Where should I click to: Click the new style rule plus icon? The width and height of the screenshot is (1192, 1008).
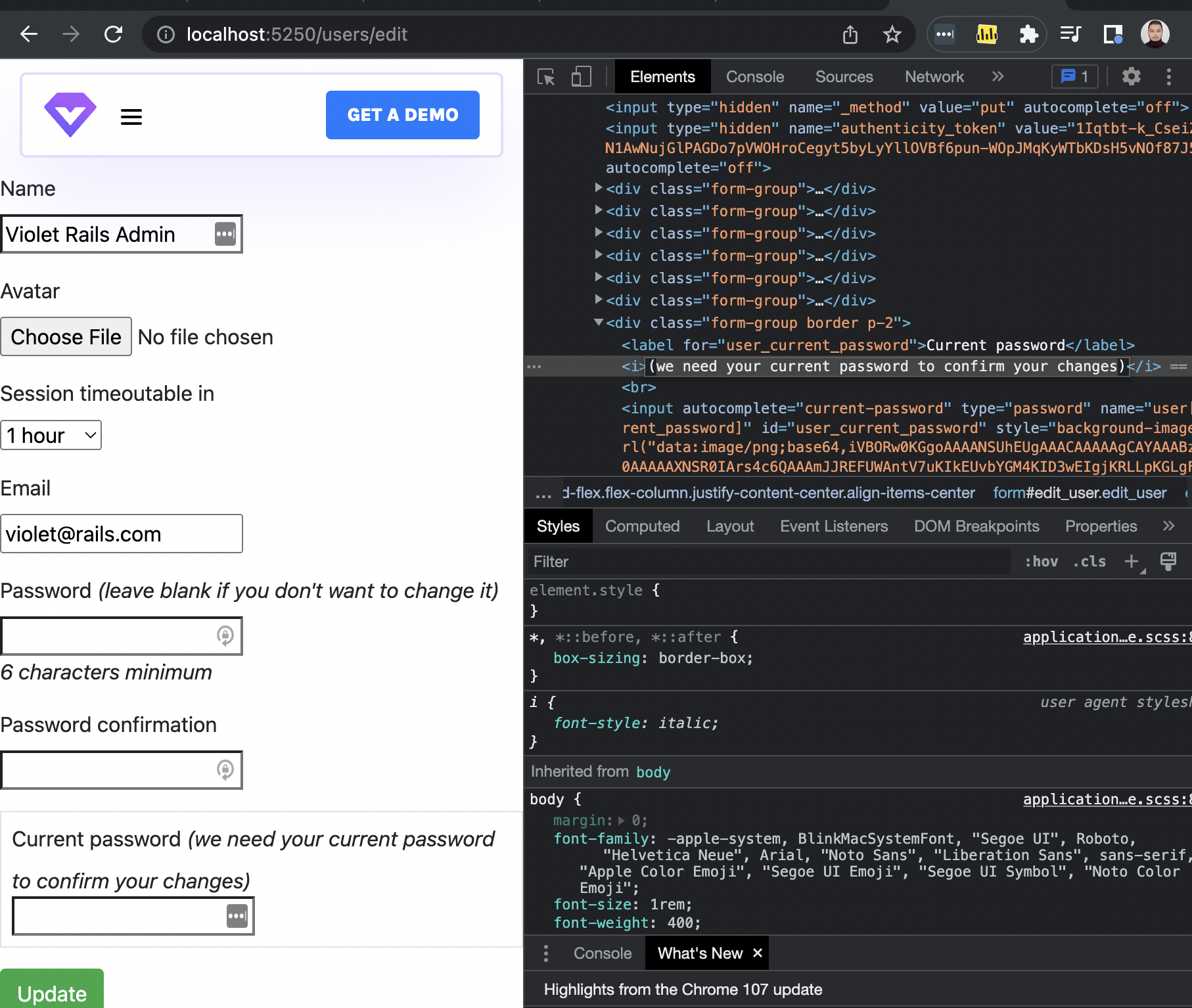1132,562
